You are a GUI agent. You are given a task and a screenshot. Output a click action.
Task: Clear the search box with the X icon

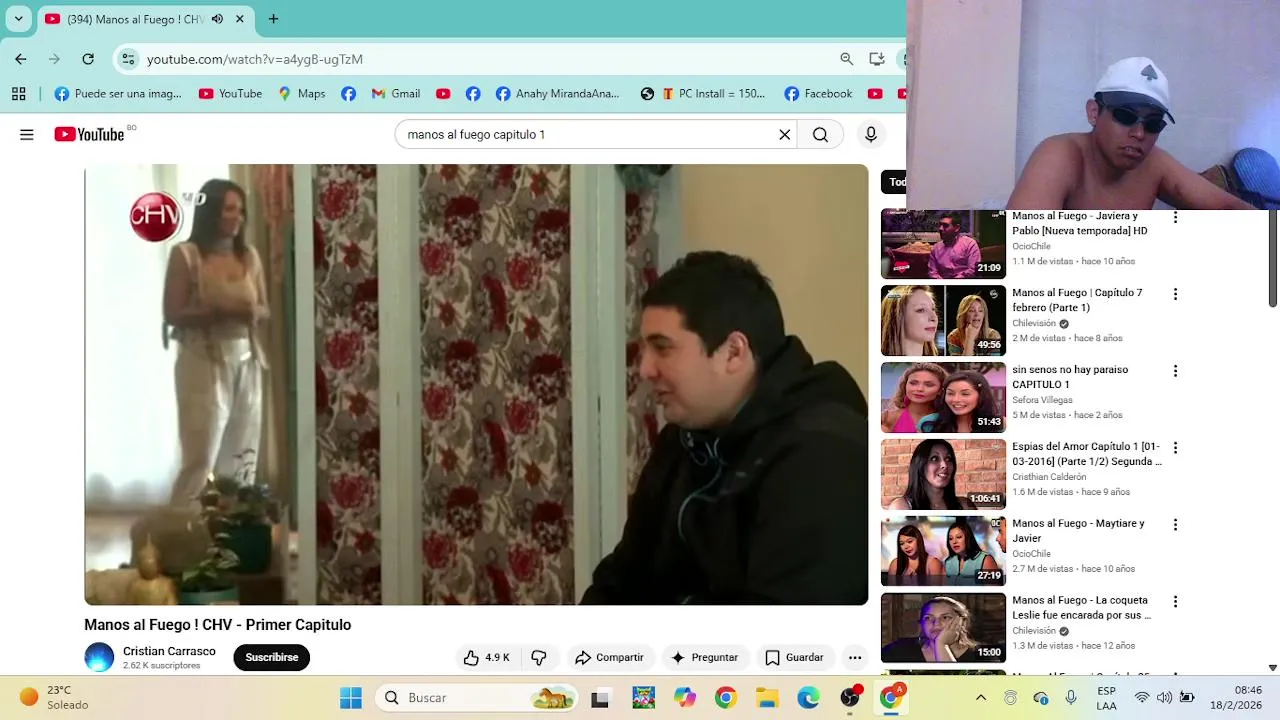[785, 134]
